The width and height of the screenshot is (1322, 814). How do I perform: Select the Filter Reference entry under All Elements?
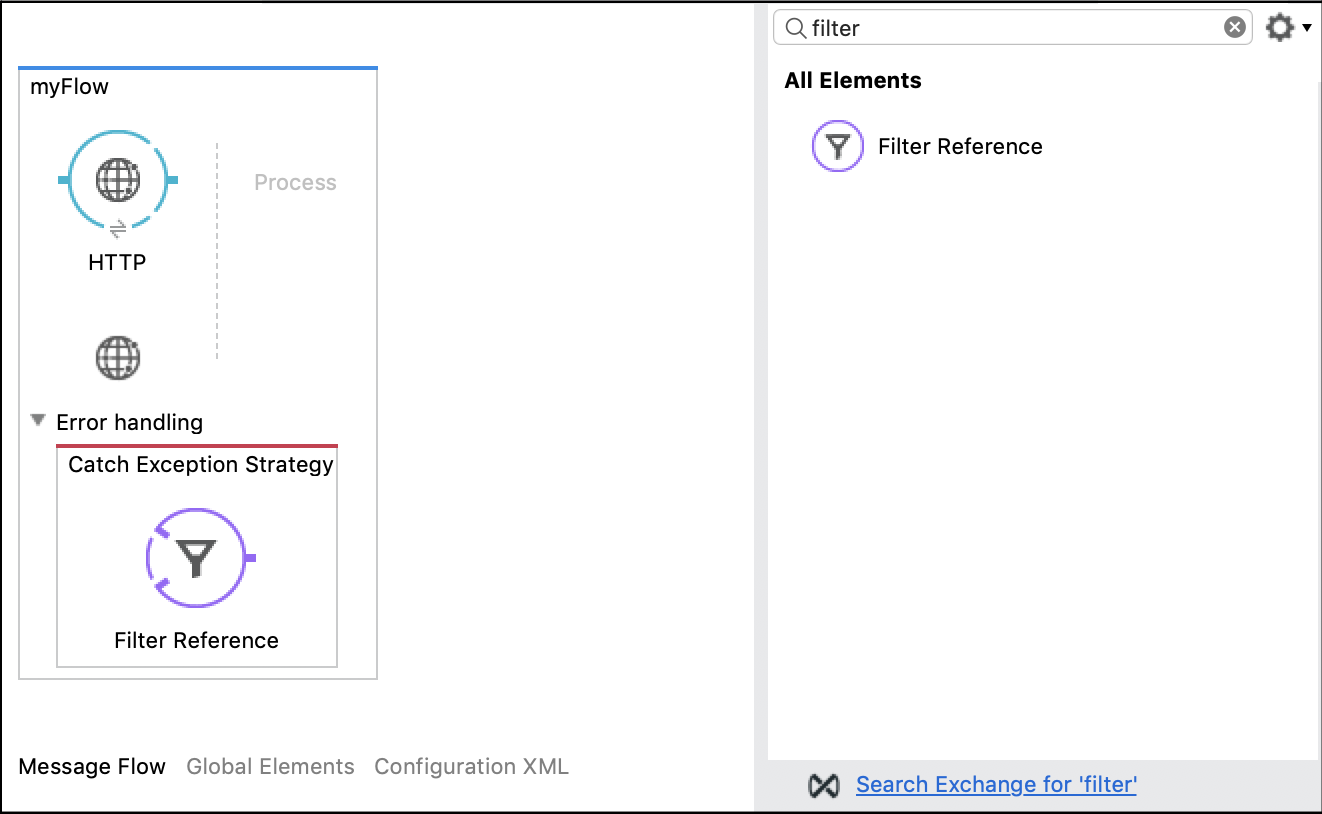(959, 146)
